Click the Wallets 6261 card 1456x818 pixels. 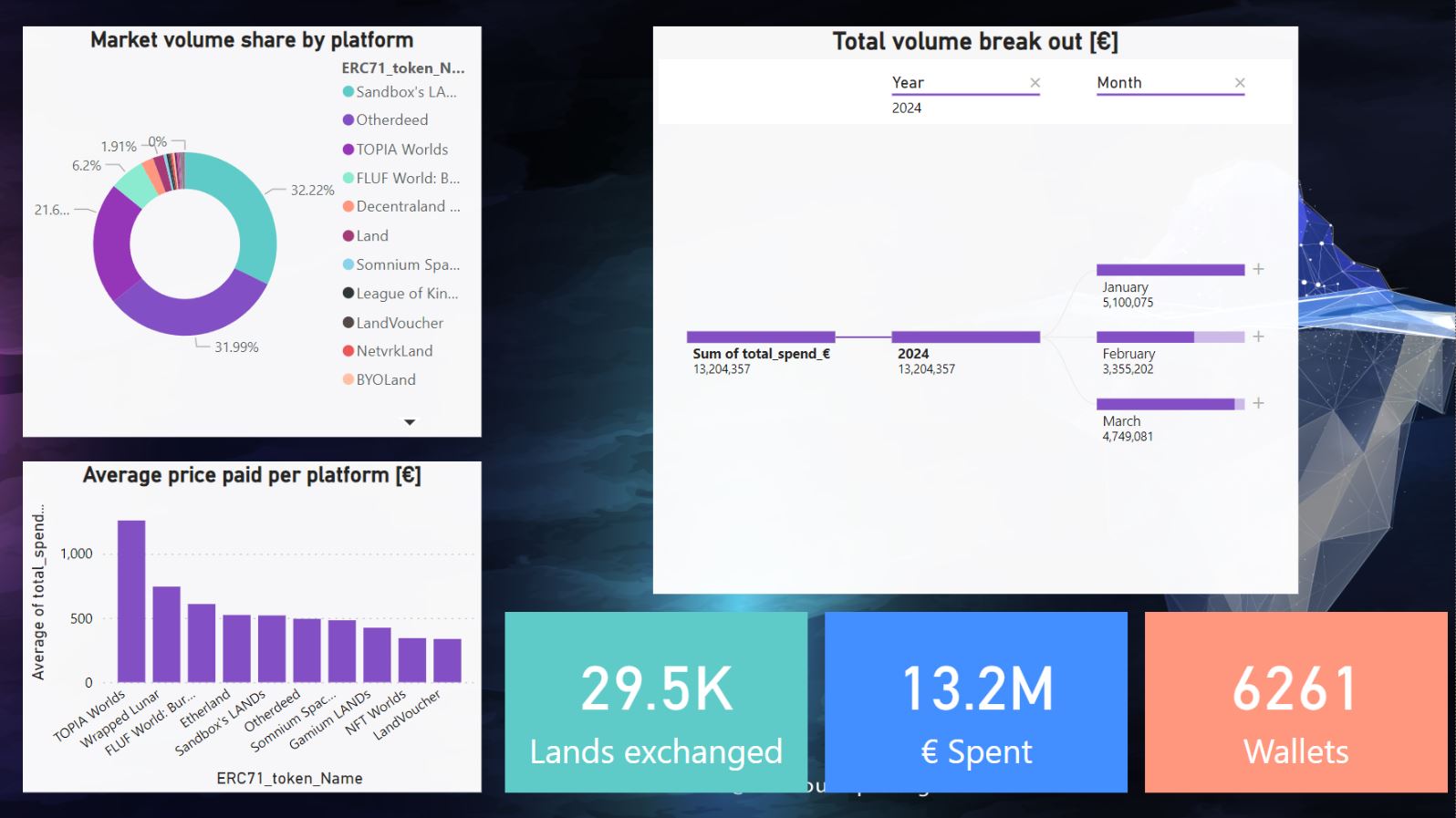coord(1296,702)
